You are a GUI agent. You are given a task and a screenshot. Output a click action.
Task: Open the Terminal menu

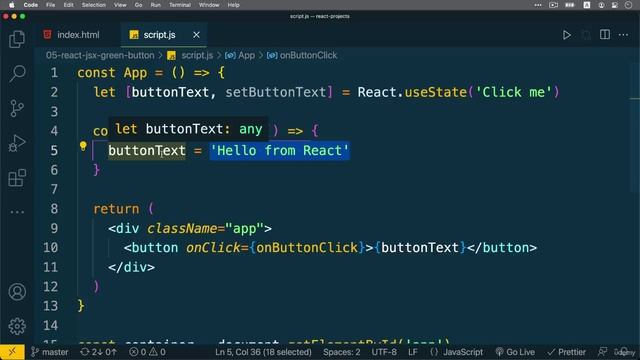(180, 5)
